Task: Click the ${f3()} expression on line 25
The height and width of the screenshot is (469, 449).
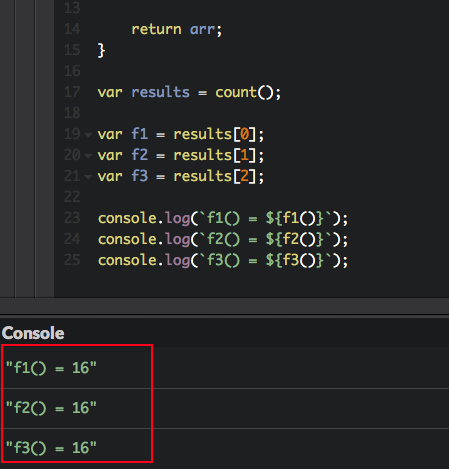Action: 294,260
